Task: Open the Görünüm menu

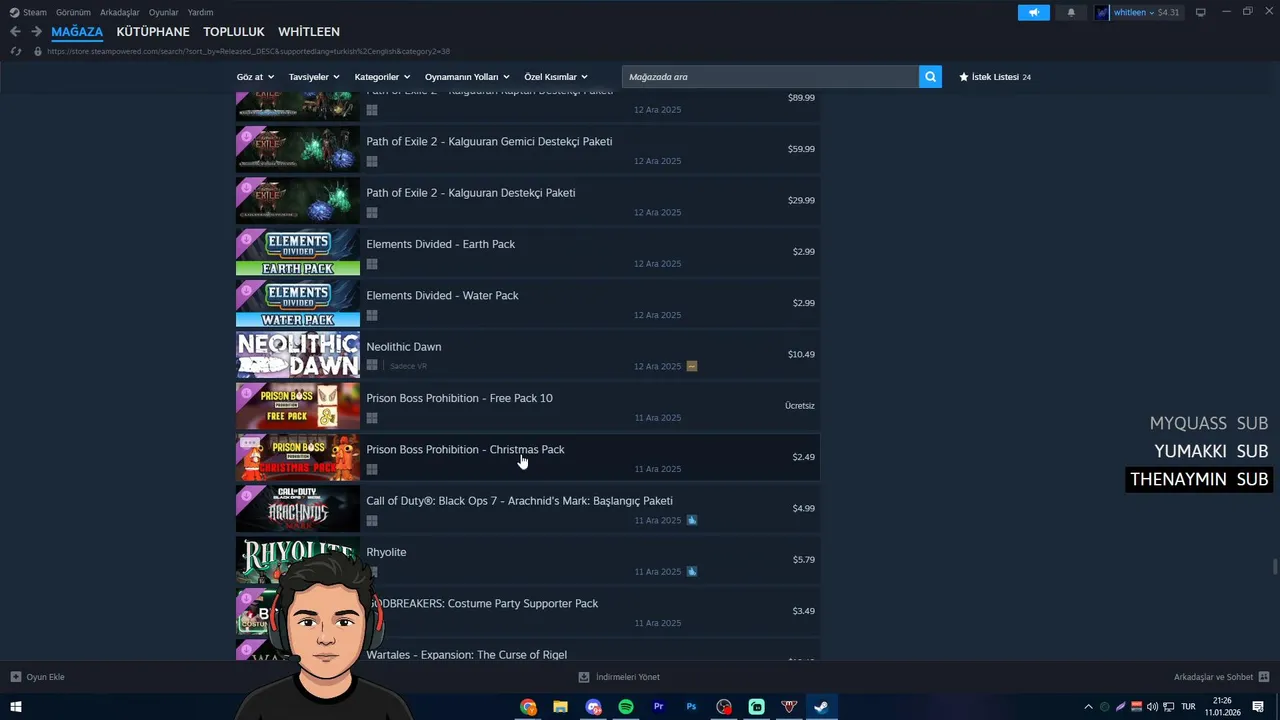Action: pyautogui.click(x=73, y=12)
